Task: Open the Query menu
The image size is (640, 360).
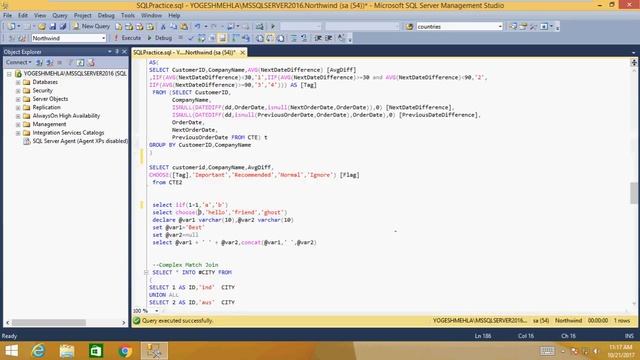Action: (x=60, y=16)
